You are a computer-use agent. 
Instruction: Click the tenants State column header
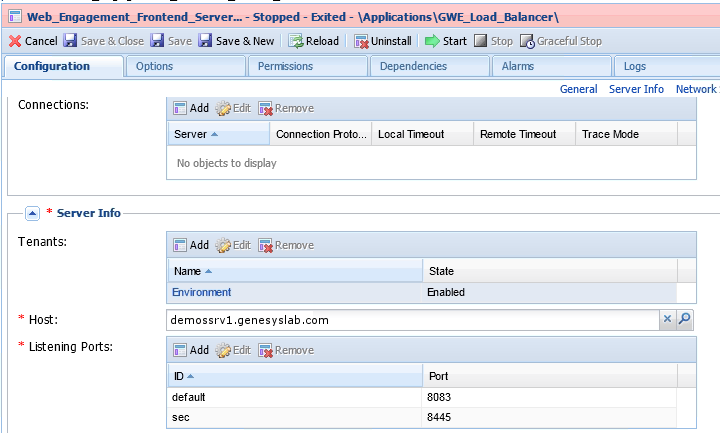[550, 271]
